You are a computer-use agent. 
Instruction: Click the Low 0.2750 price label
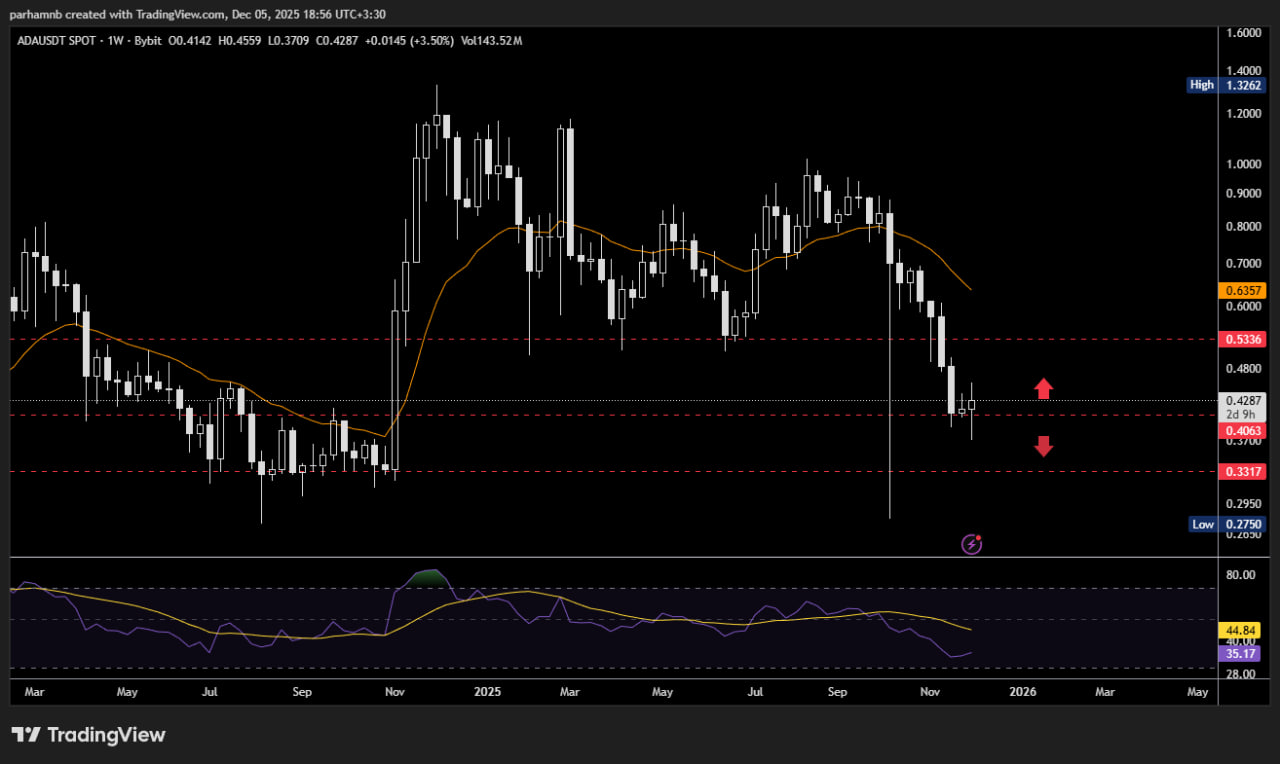click(x=1227, y=524)
